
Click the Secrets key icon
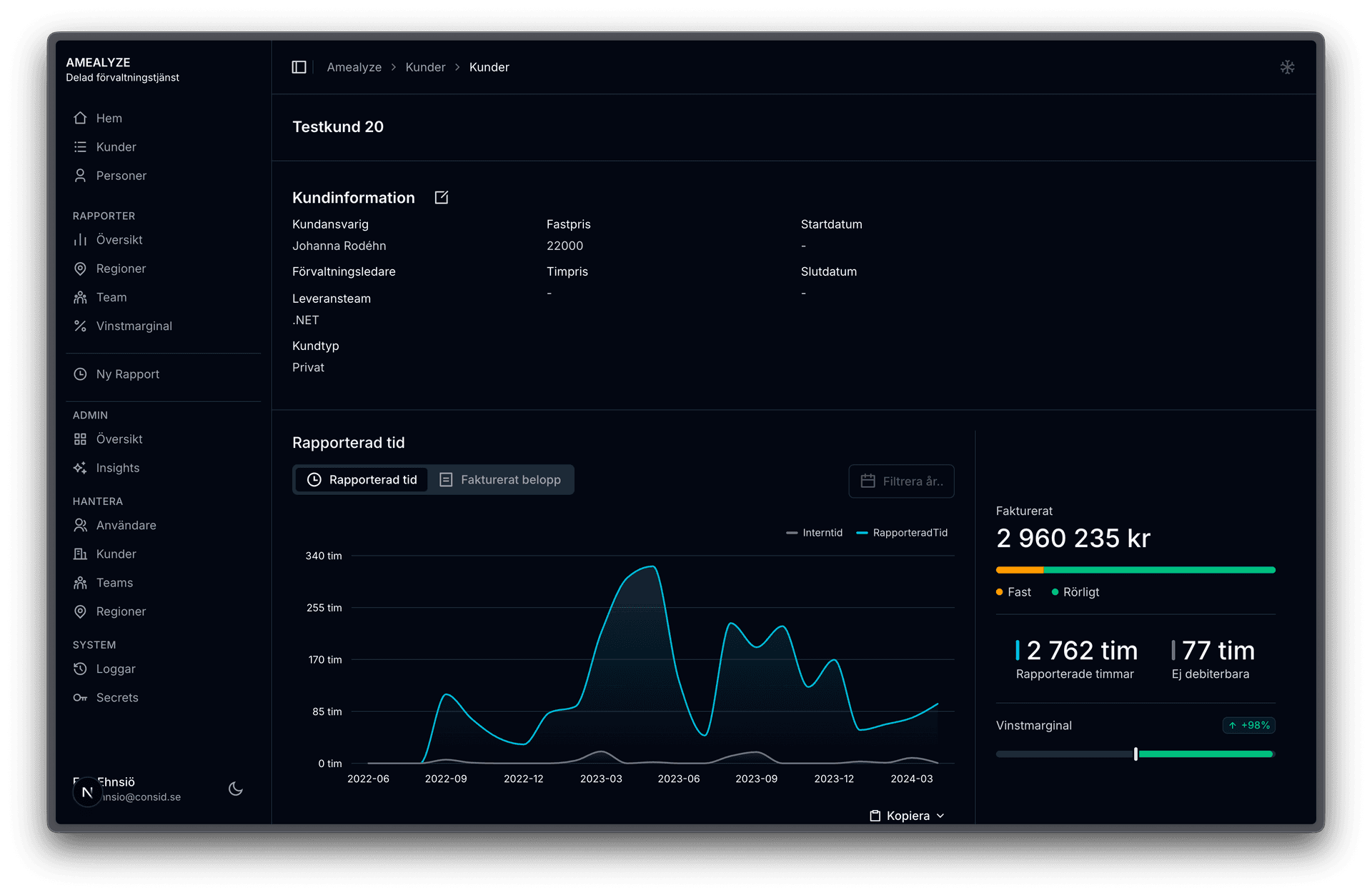tap(81, 697)
